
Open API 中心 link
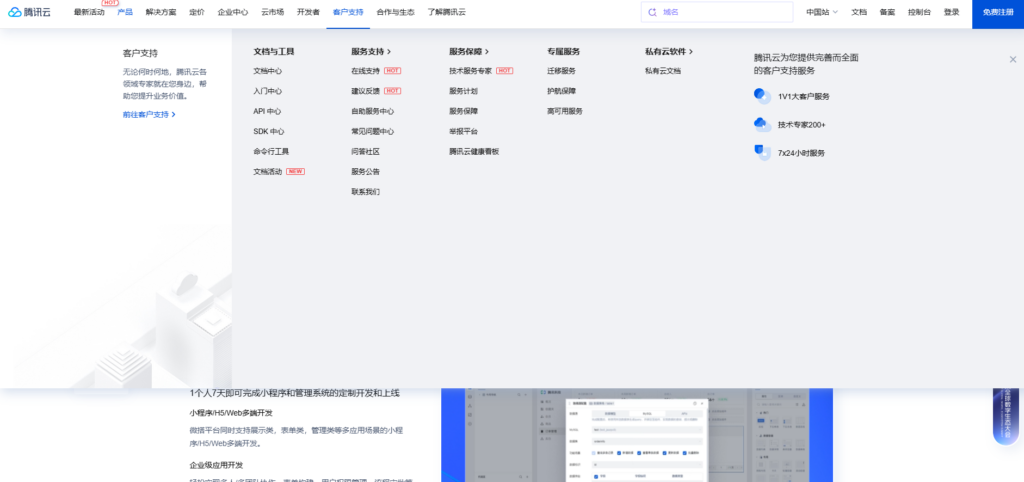pos(267,111)
